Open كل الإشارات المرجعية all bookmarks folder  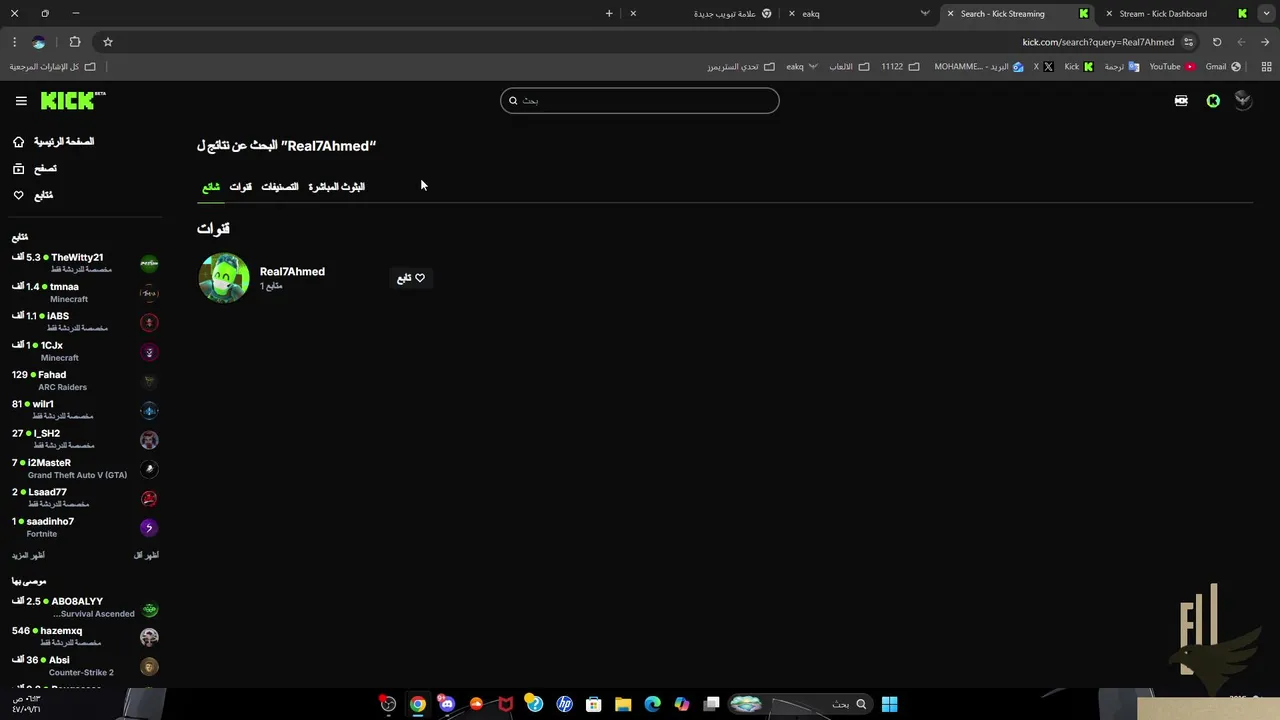[53, 67]
